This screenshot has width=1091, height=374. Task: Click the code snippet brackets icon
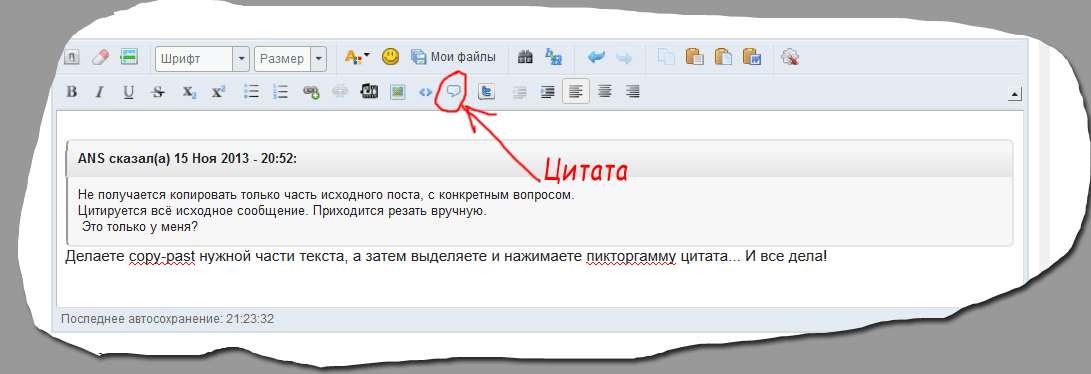tap(425, 92)
